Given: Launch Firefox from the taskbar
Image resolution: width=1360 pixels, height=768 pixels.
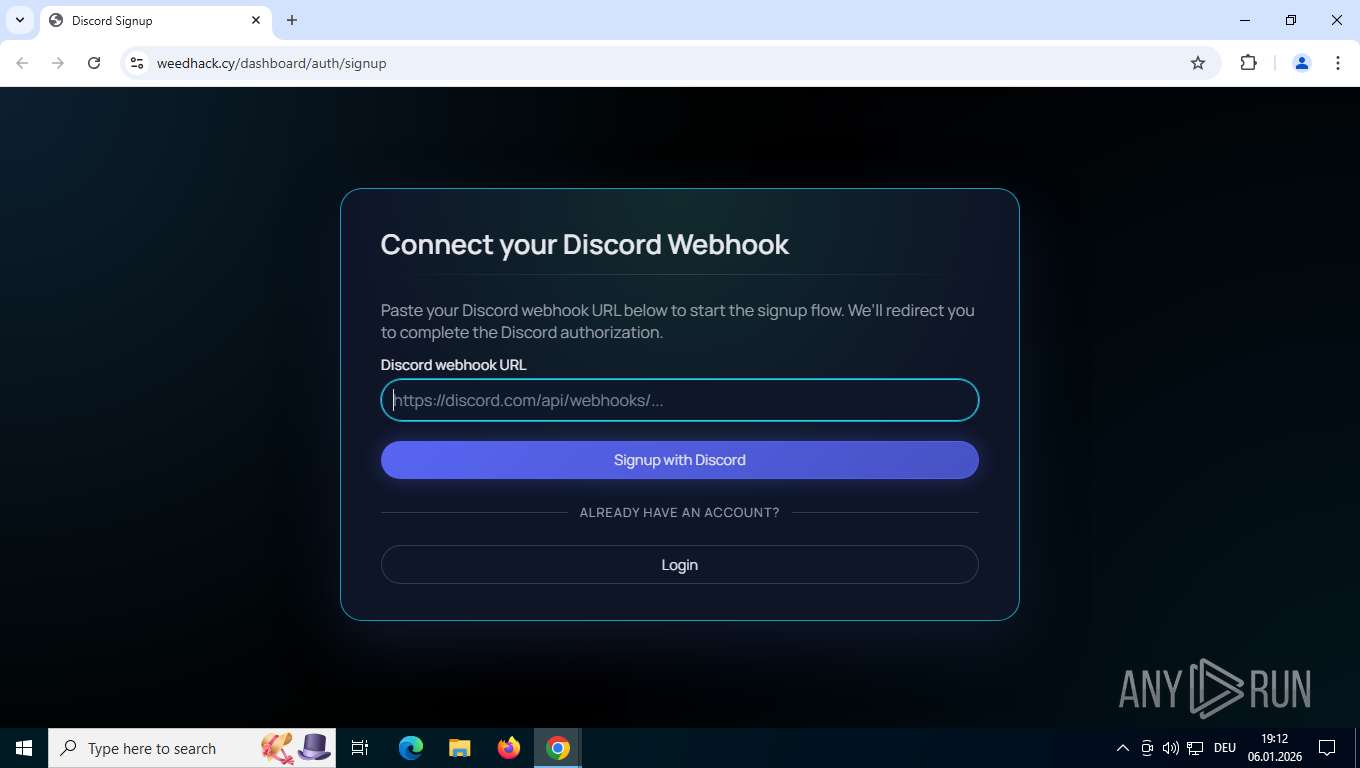Looking at the screenshot, I should coord(509,748).
